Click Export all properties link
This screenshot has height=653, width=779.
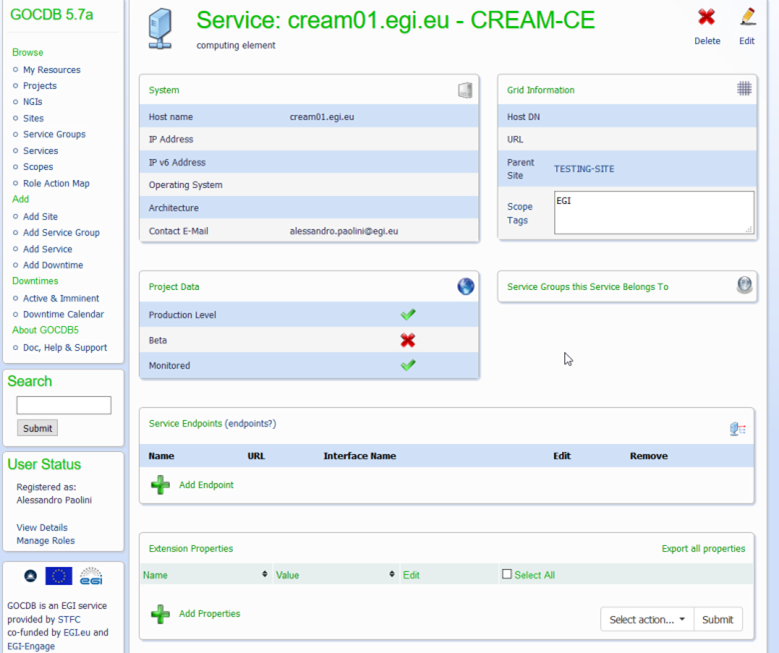703,549
